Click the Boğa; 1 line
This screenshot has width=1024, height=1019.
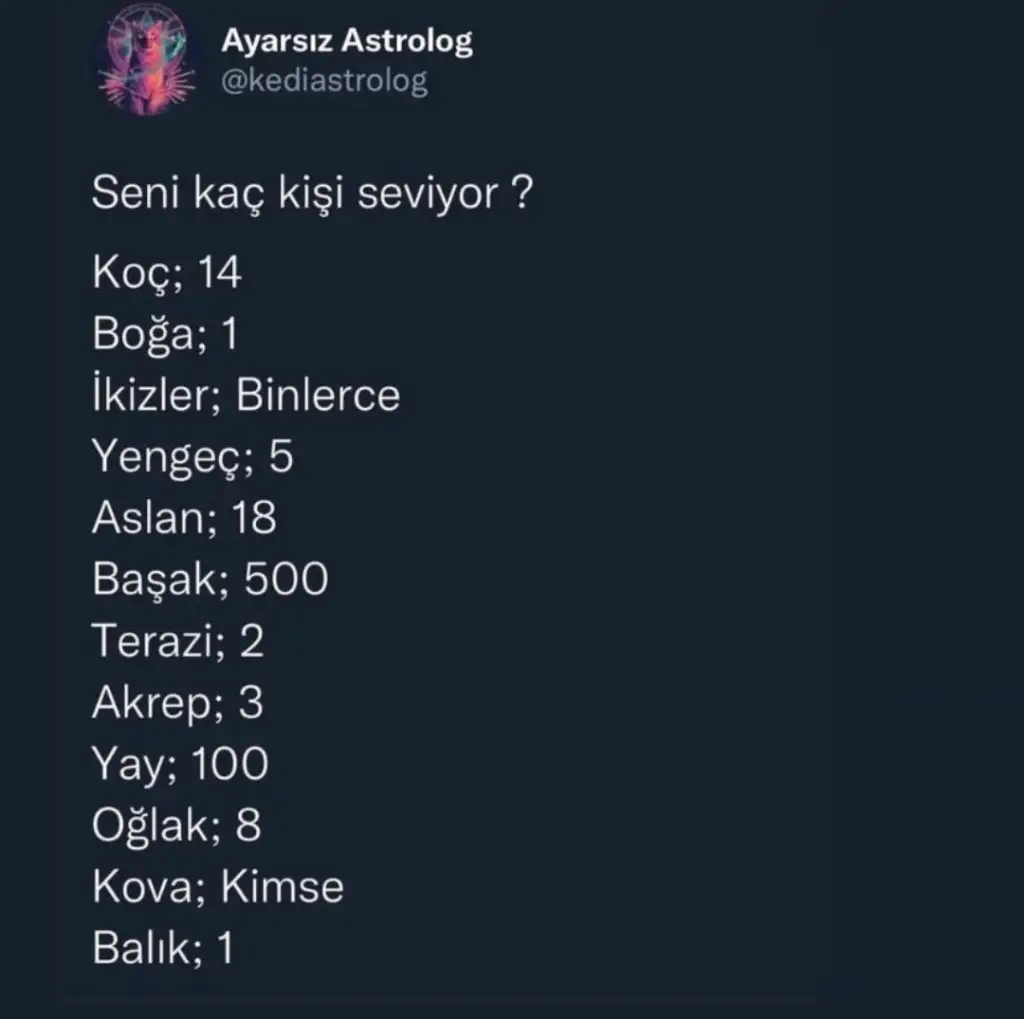coord(165,334)
